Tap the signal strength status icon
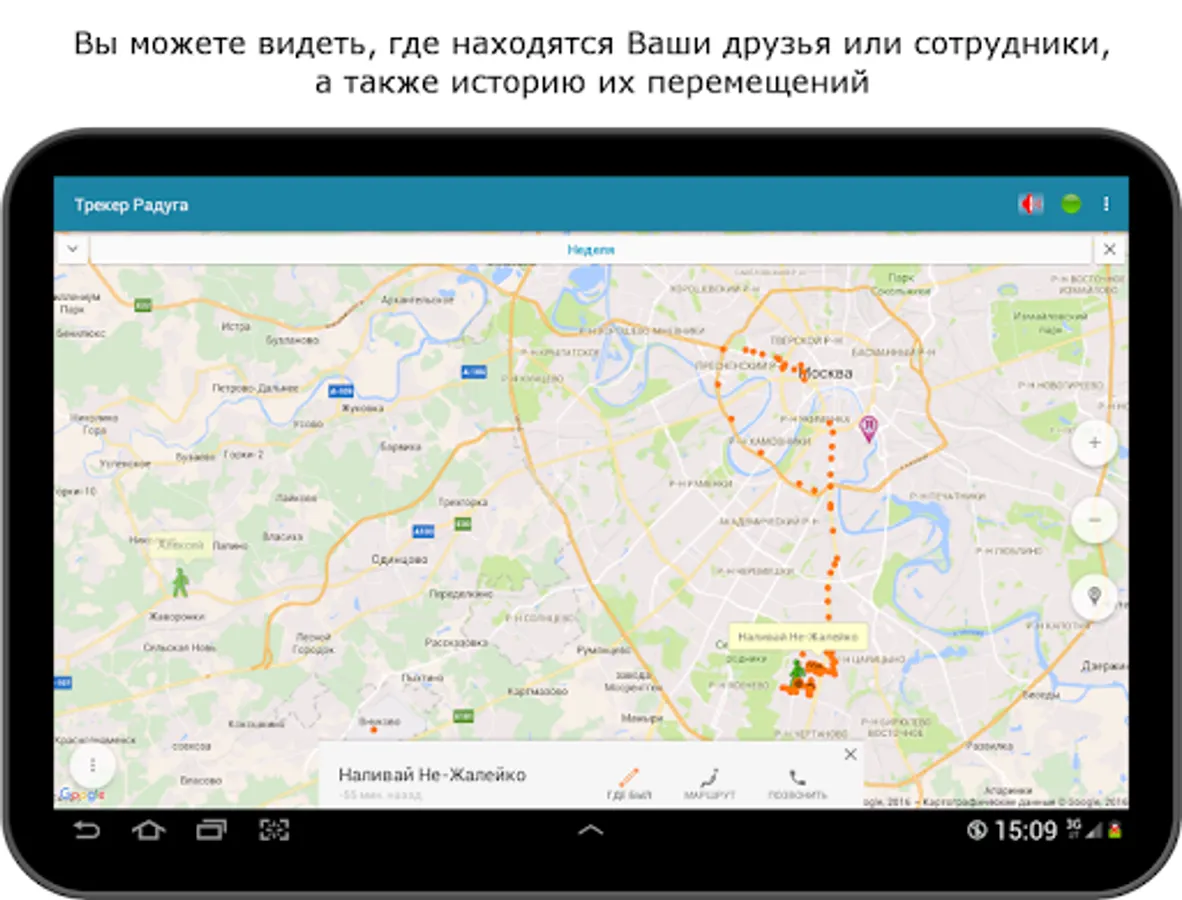The width and height of the screenshot is (1182, 900). pos(1093,831)
